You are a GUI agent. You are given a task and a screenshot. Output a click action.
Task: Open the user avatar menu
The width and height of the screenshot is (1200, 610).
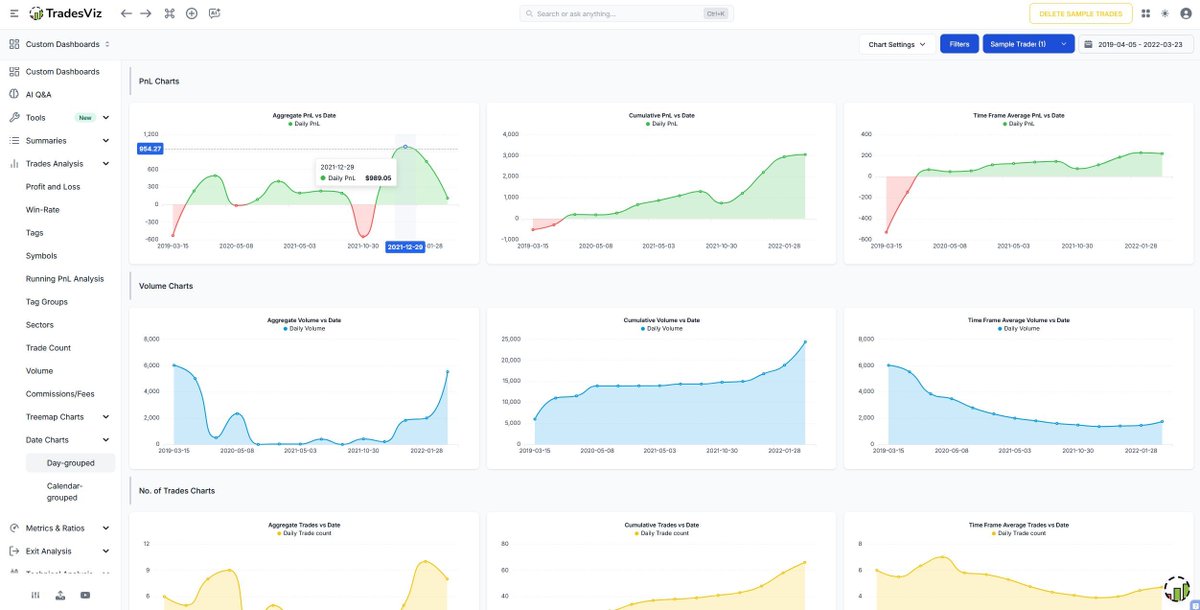(1184, 14)
